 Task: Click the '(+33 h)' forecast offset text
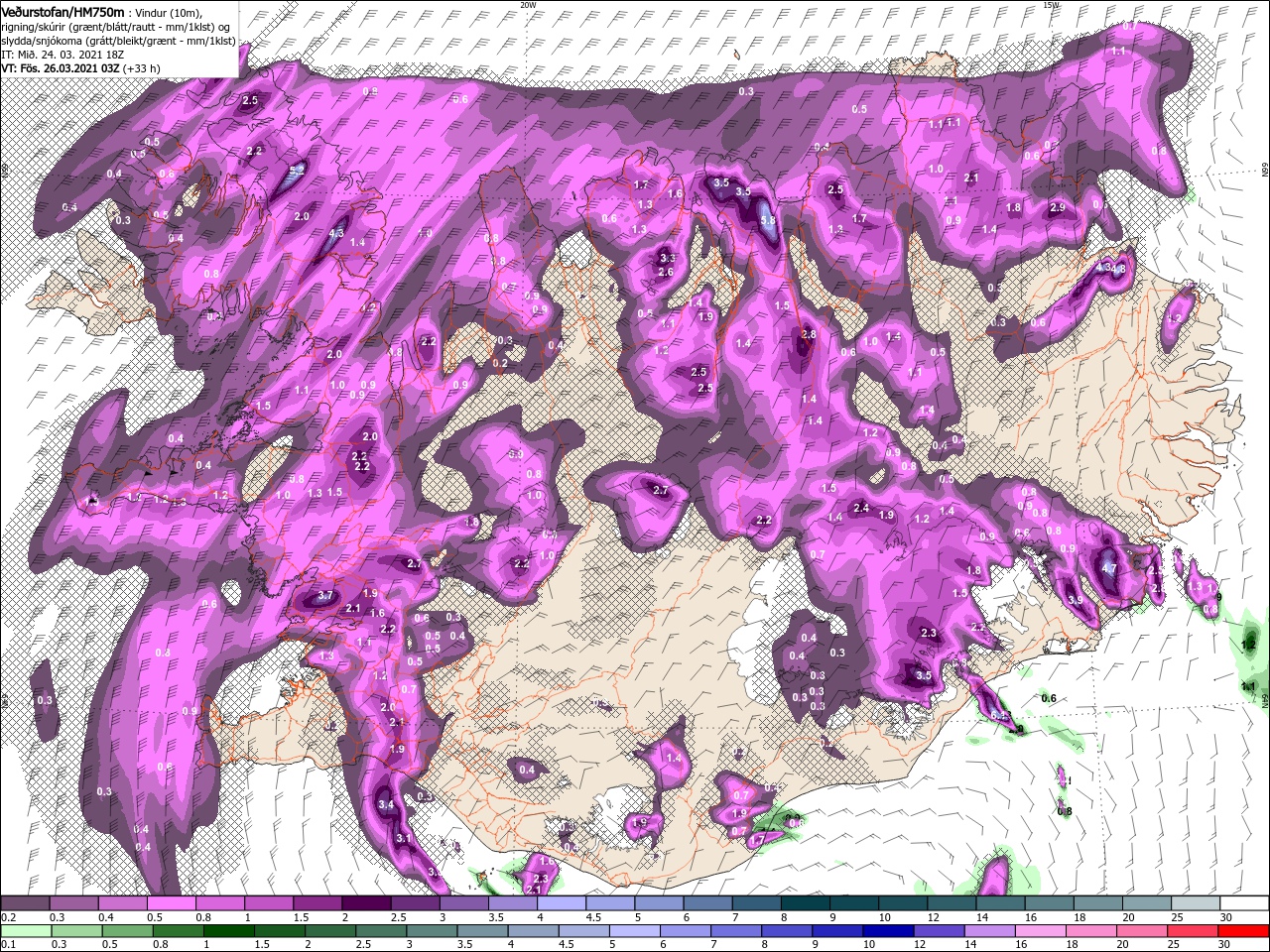(x=143, y=68)
